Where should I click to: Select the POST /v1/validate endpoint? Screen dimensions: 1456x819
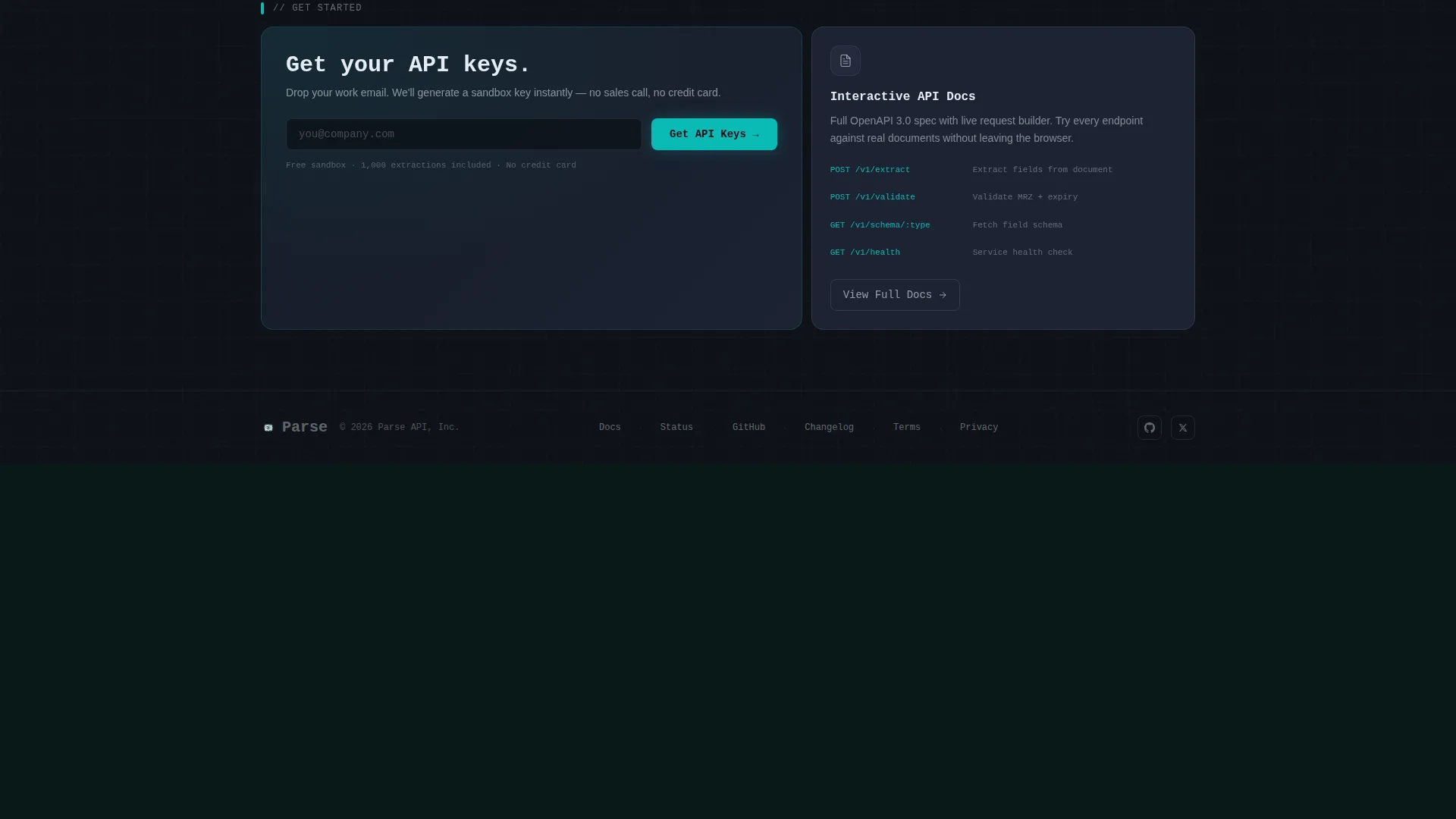[872, 197]
